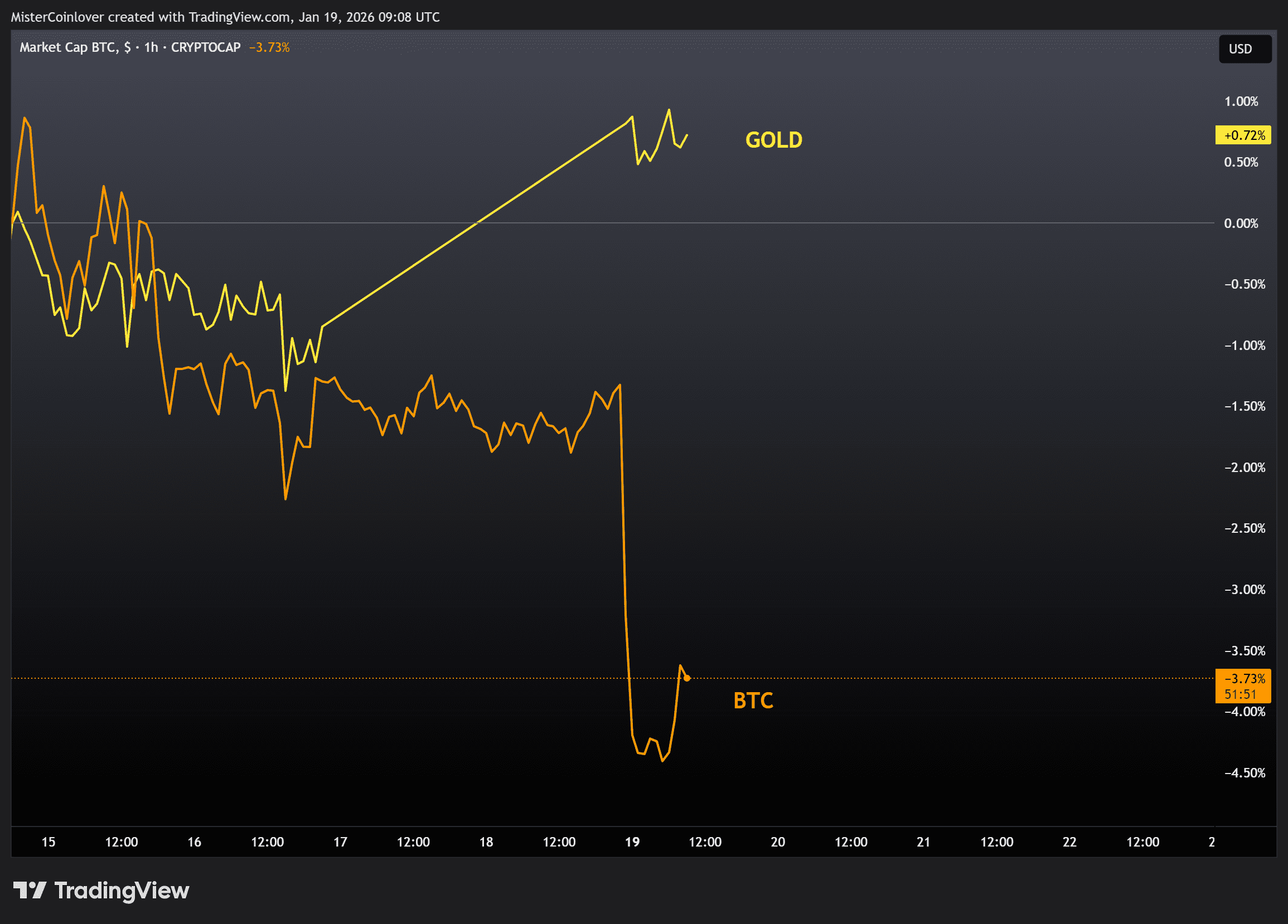This screenshot has height=924, width=1288.
Task: Open the USD currency selector
Action: [x=1245, y=49]
